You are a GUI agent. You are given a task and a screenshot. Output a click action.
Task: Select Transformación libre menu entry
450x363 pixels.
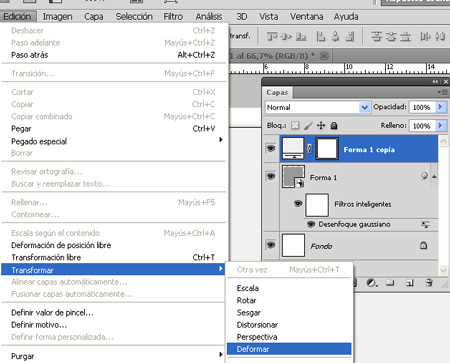[113, 257]
